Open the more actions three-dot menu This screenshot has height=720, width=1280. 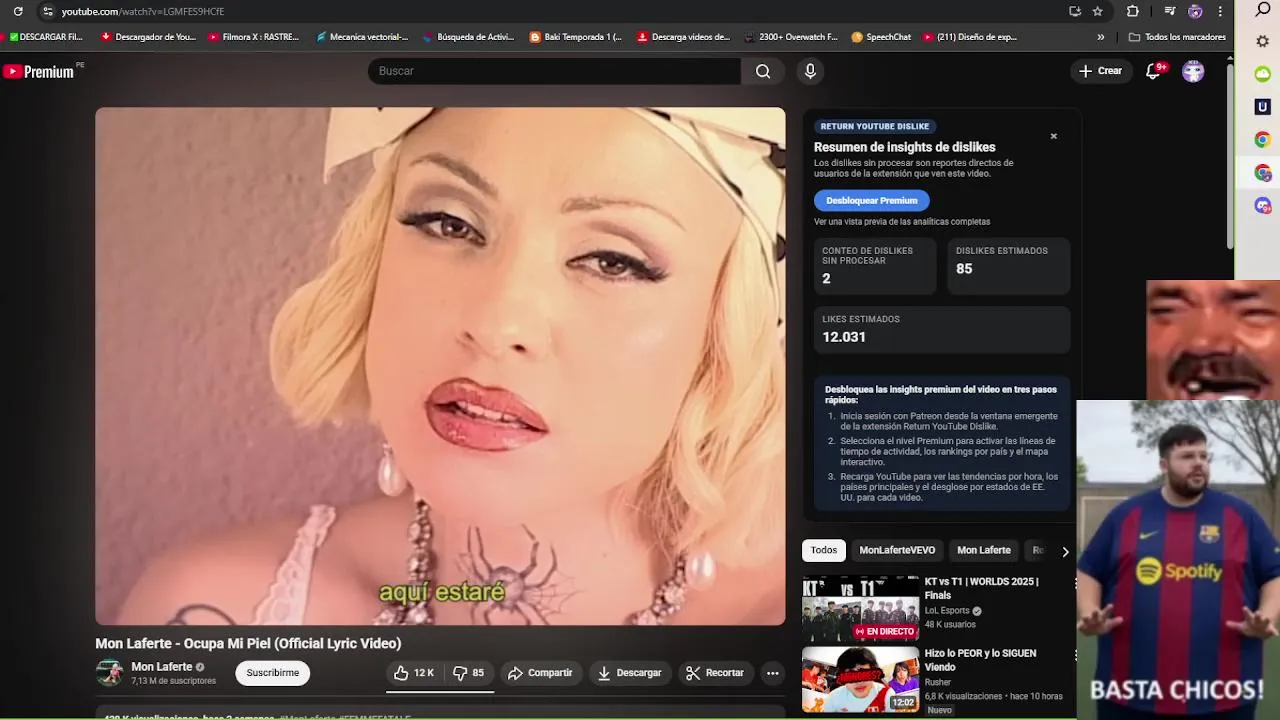(772, 673)
